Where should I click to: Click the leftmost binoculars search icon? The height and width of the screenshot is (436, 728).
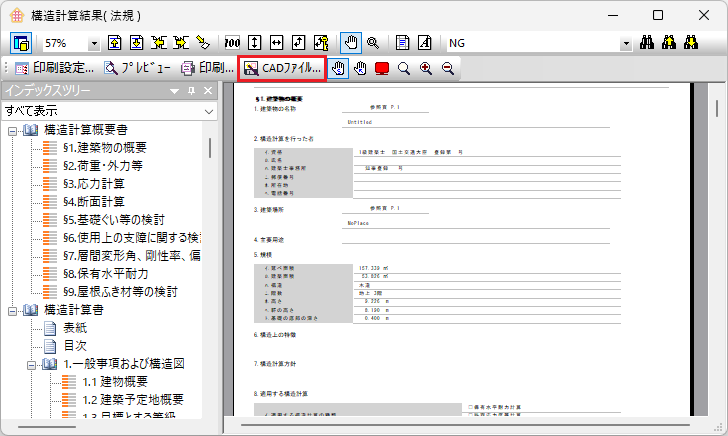647,43
